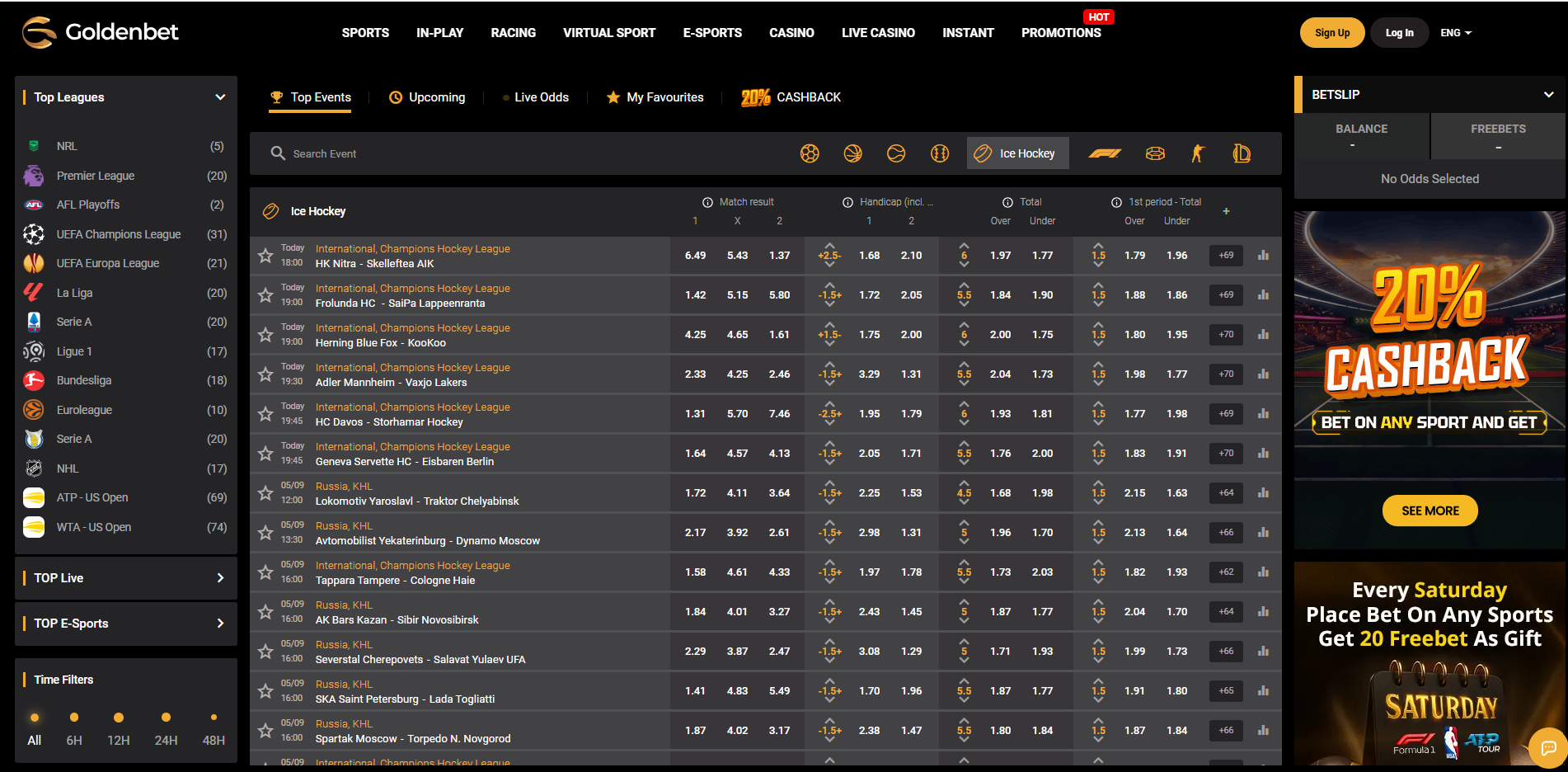Select the baseball sport icon
Viewport: 1568px width, 772px height.
[940, 153]
